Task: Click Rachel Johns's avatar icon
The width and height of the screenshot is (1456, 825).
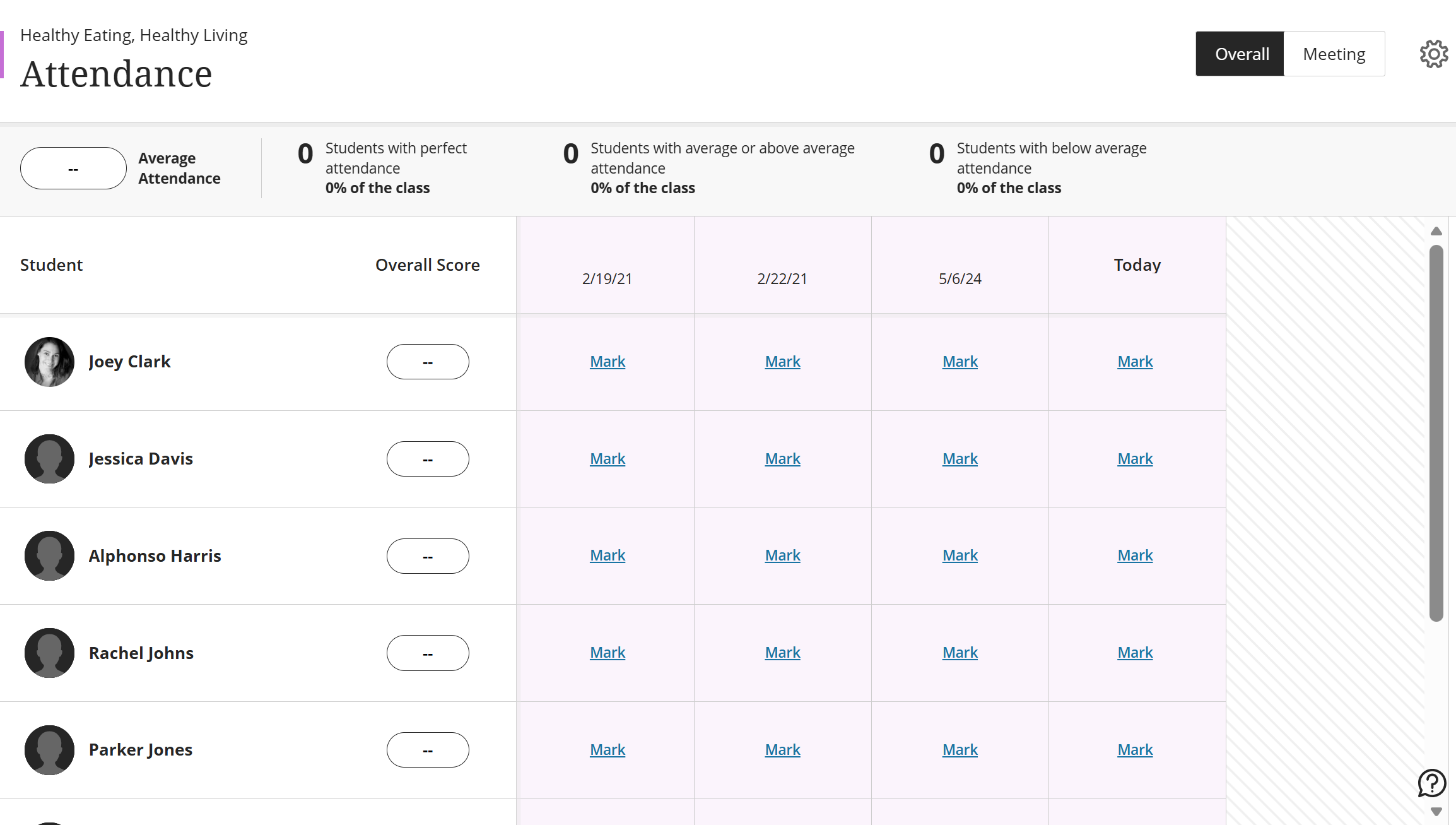Action: click(49, 653)
